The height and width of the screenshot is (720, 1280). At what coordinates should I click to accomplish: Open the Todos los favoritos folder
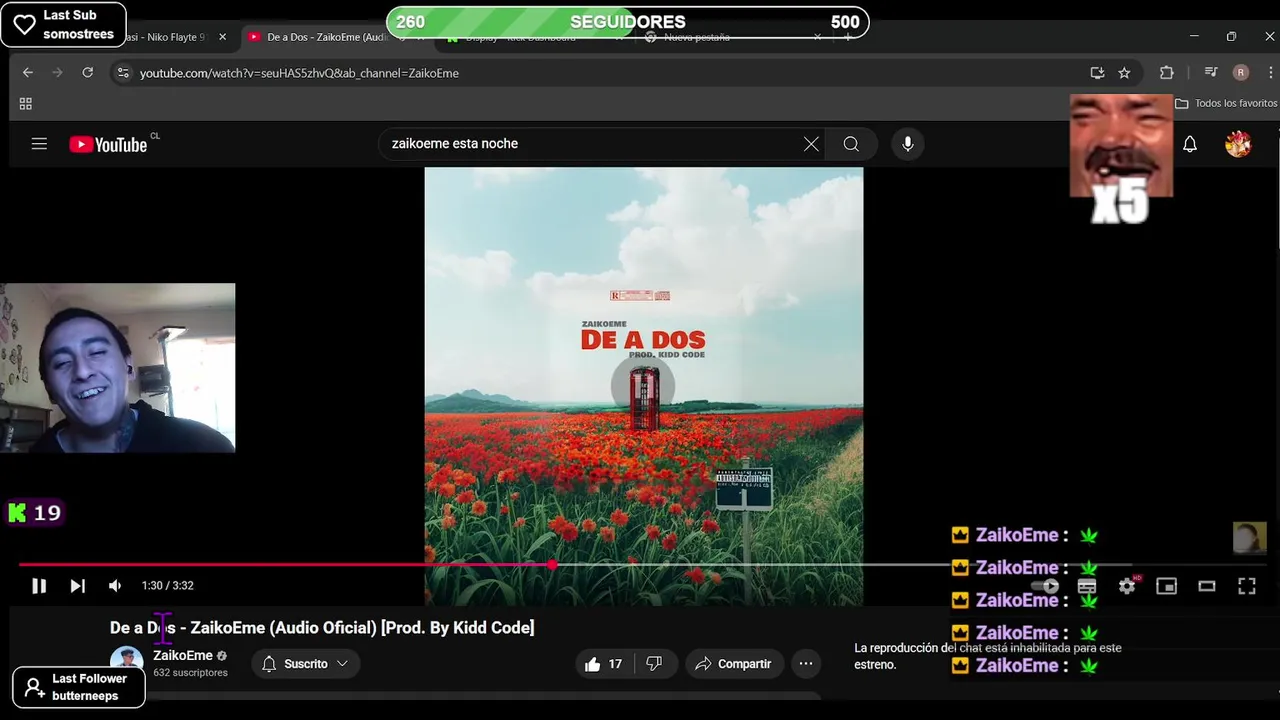tap(1226, 104)
